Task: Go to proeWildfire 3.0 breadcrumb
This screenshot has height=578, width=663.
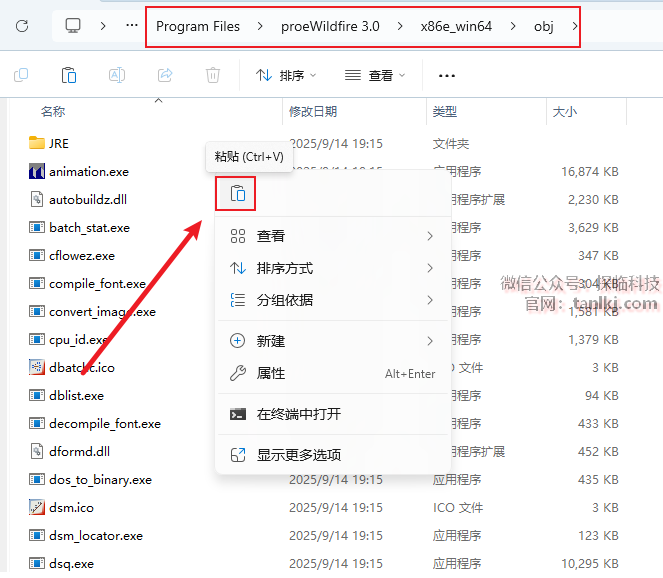Action: (330, 26)
